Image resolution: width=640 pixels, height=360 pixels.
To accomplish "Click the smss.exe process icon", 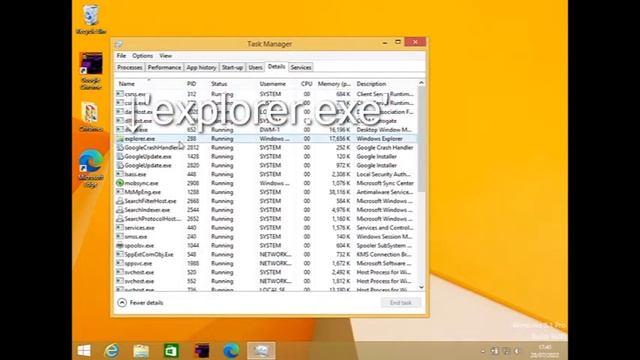I will [x=120, y=236].
